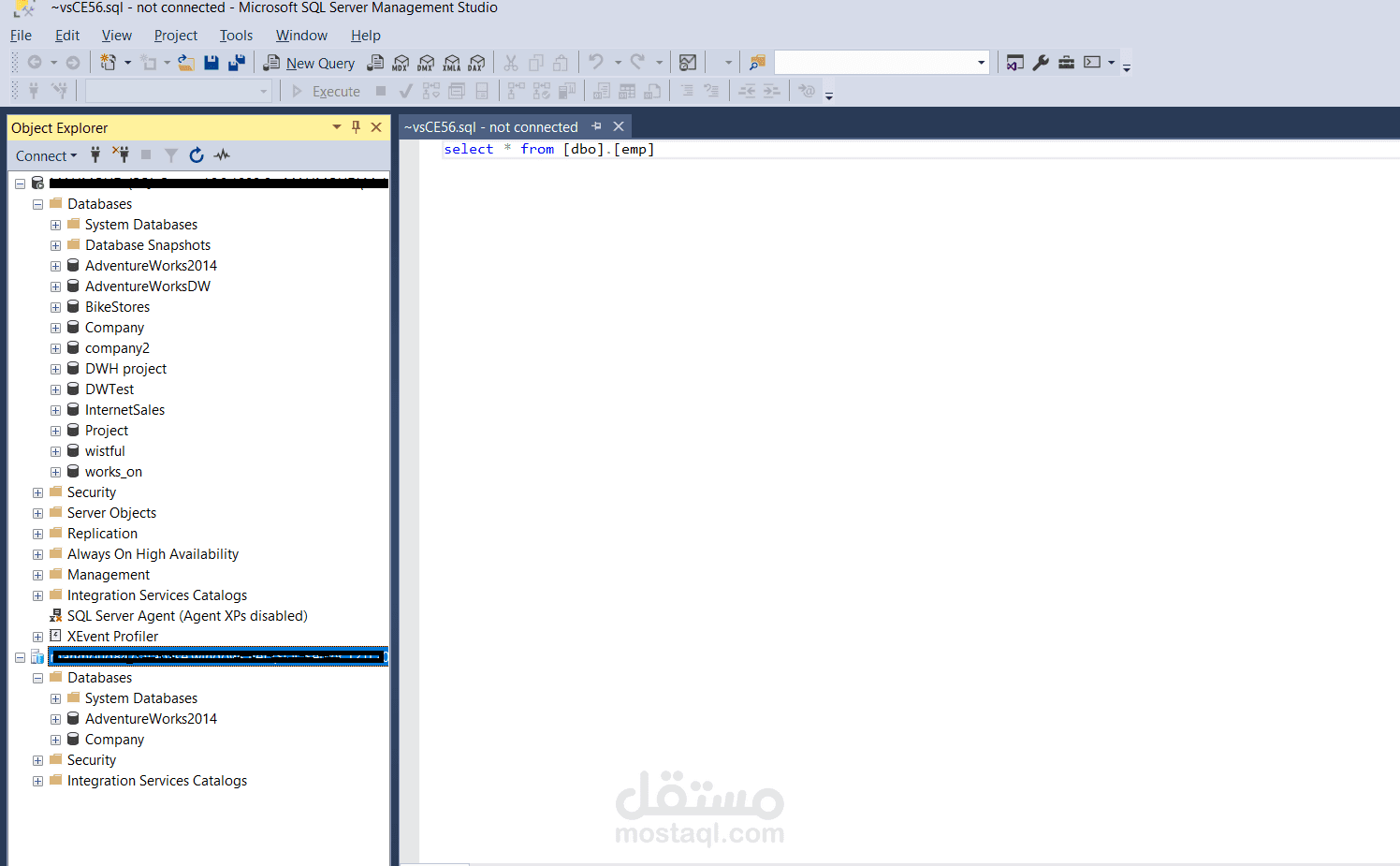Start a new MDX query
The width and height of the screenshot is (1400, 866).
click(401, 63)
